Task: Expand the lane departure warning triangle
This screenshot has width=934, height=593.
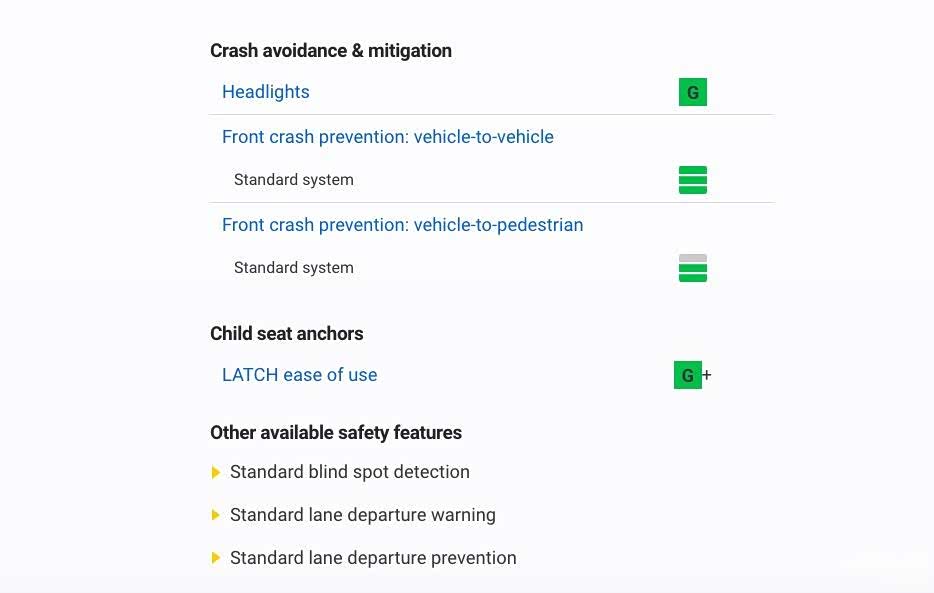Action: (216, 515)
